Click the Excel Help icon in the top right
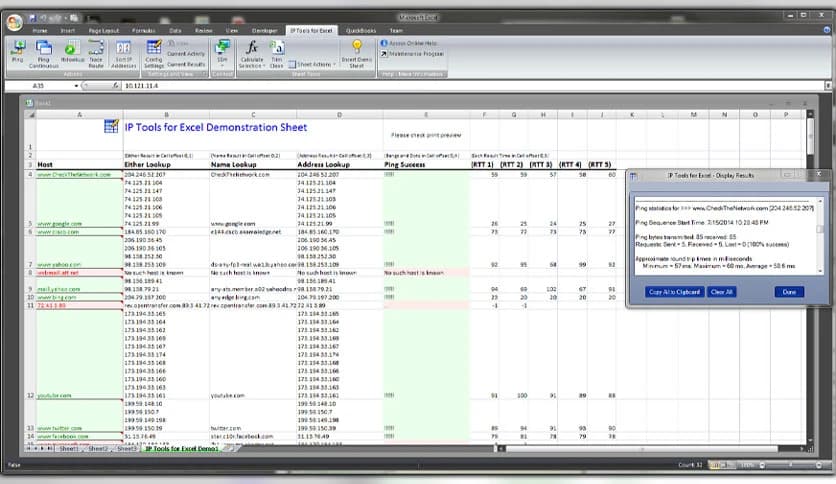The image size is (836, 484). [x=826, y=30]
